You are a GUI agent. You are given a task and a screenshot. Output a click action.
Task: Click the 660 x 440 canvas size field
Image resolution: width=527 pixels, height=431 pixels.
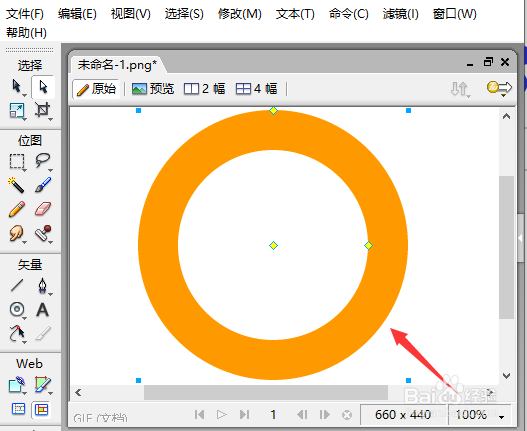tap(403, 415)
